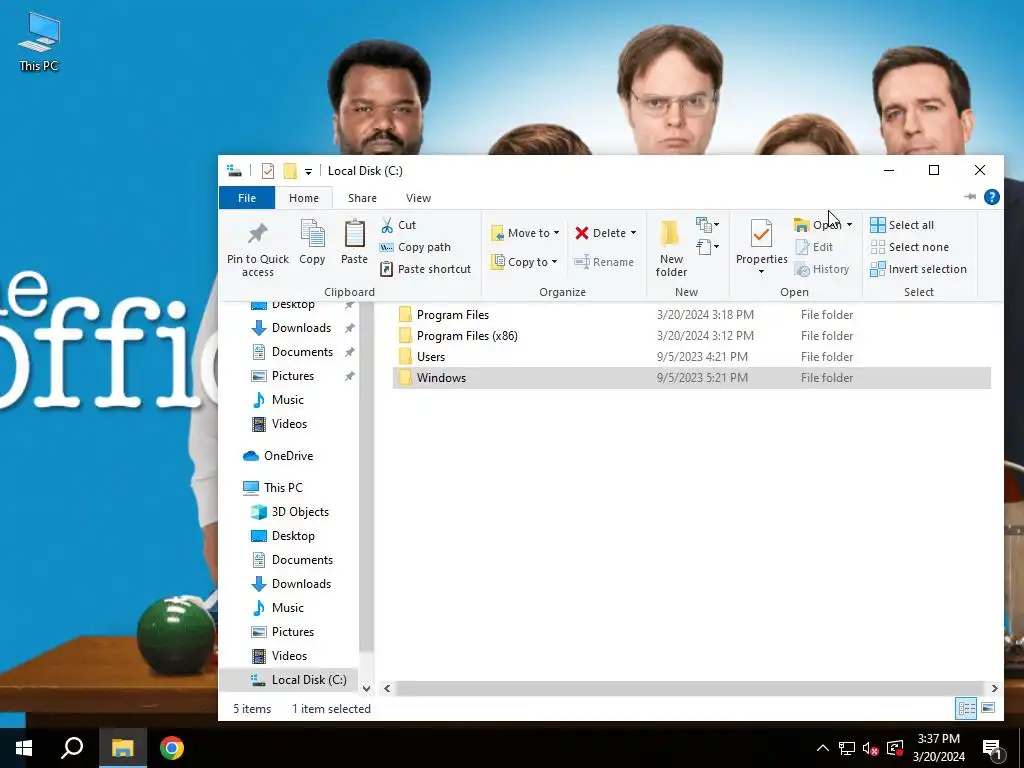
Task: Switch to Large icons view layout icon
Action: [x=988, y=709]
